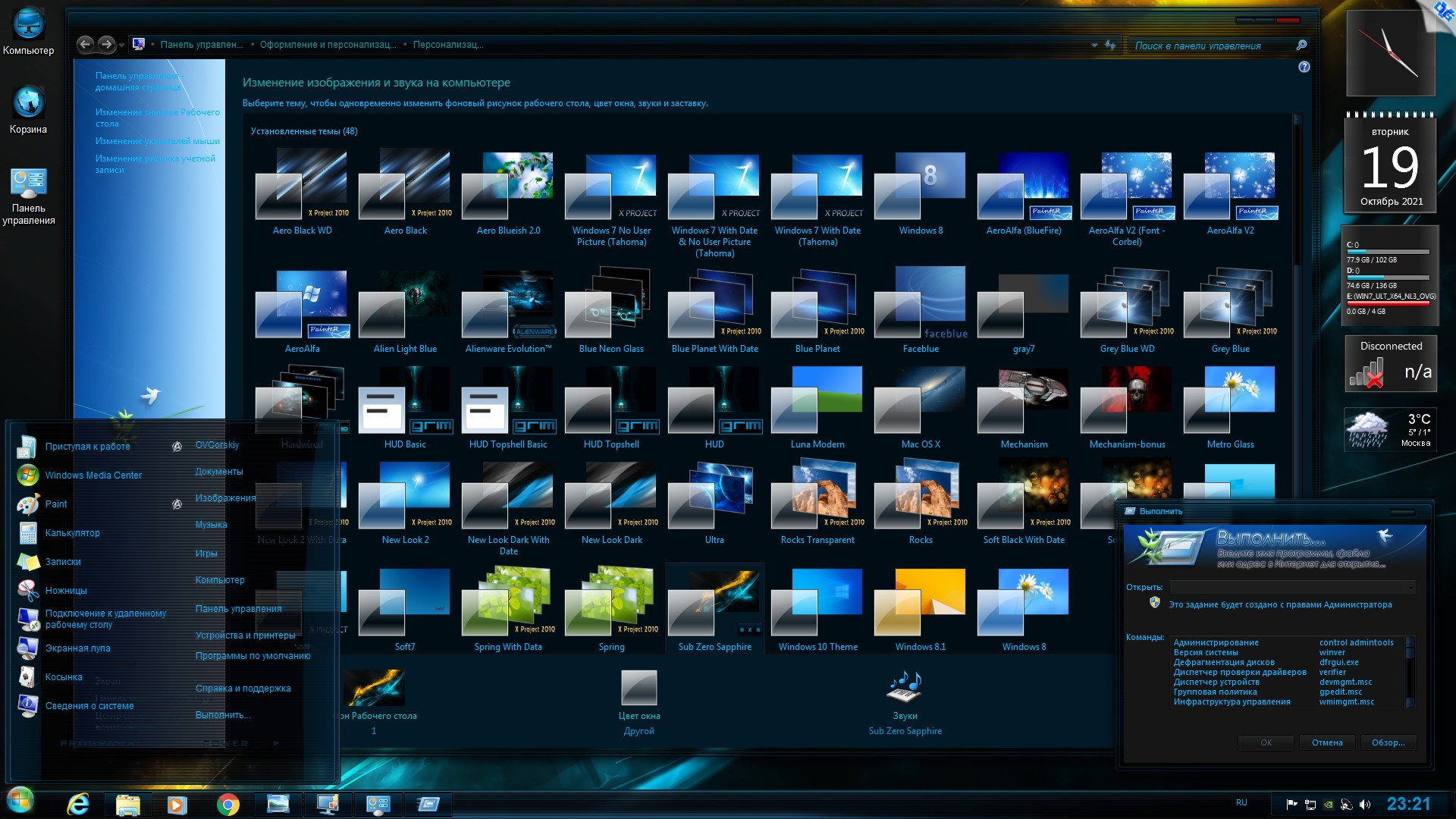
Task: Click Windows Media Player taskbar icon
Action: [177, 804]
